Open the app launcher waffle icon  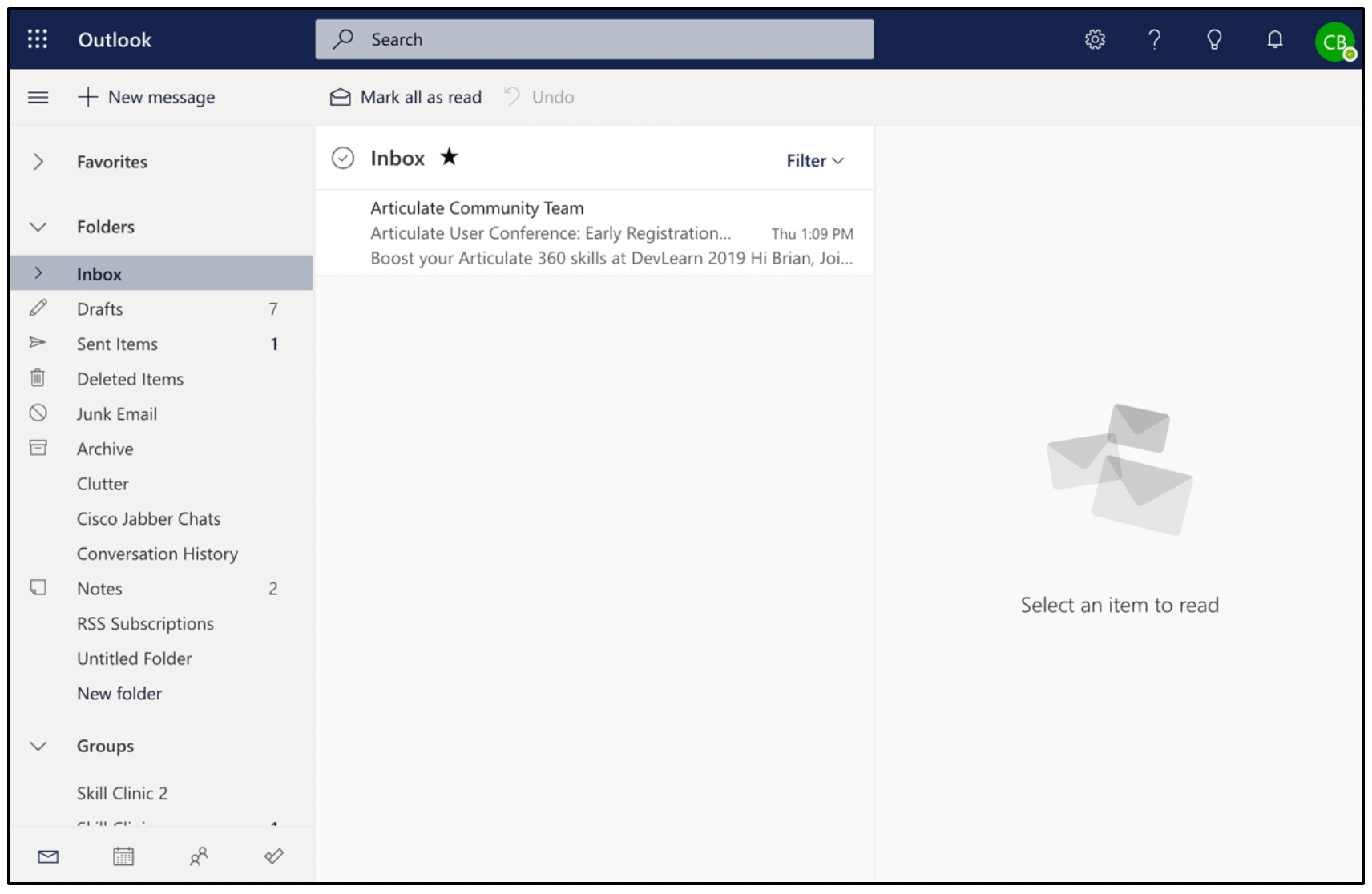[x=37, y=39]
